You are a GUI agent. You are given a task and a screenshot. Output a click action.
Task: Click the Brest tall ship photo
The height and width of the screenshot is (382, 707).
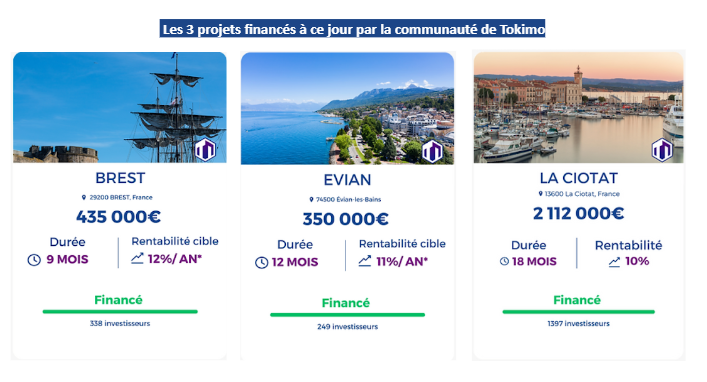120,107
